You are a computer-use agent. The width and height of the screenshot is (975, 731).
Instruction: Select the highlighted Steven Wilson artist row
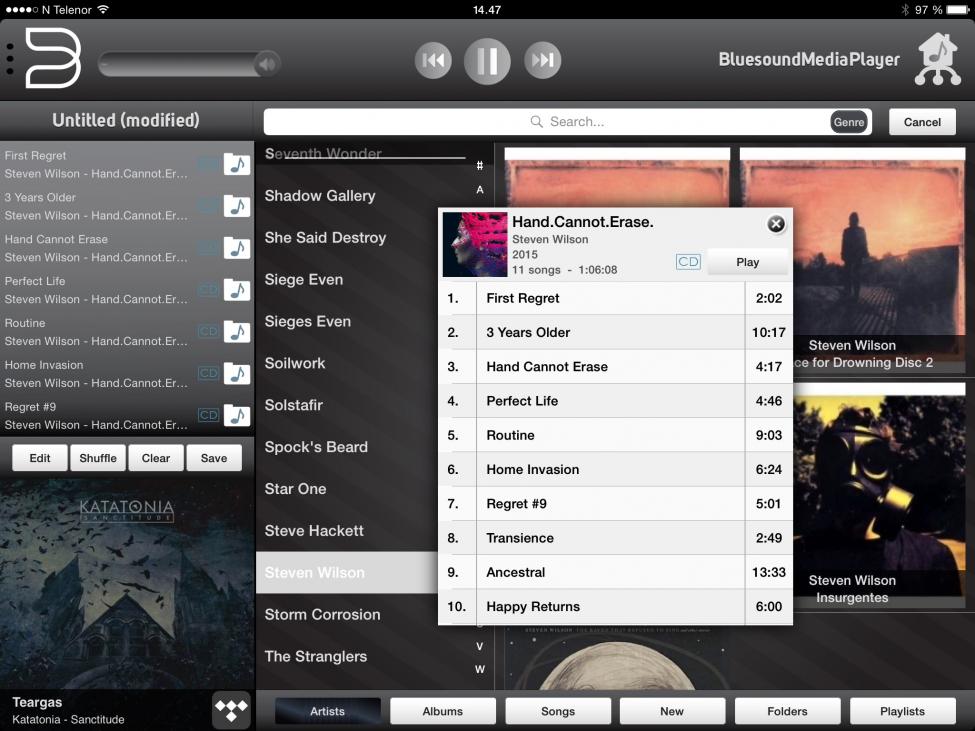[347, 572]
